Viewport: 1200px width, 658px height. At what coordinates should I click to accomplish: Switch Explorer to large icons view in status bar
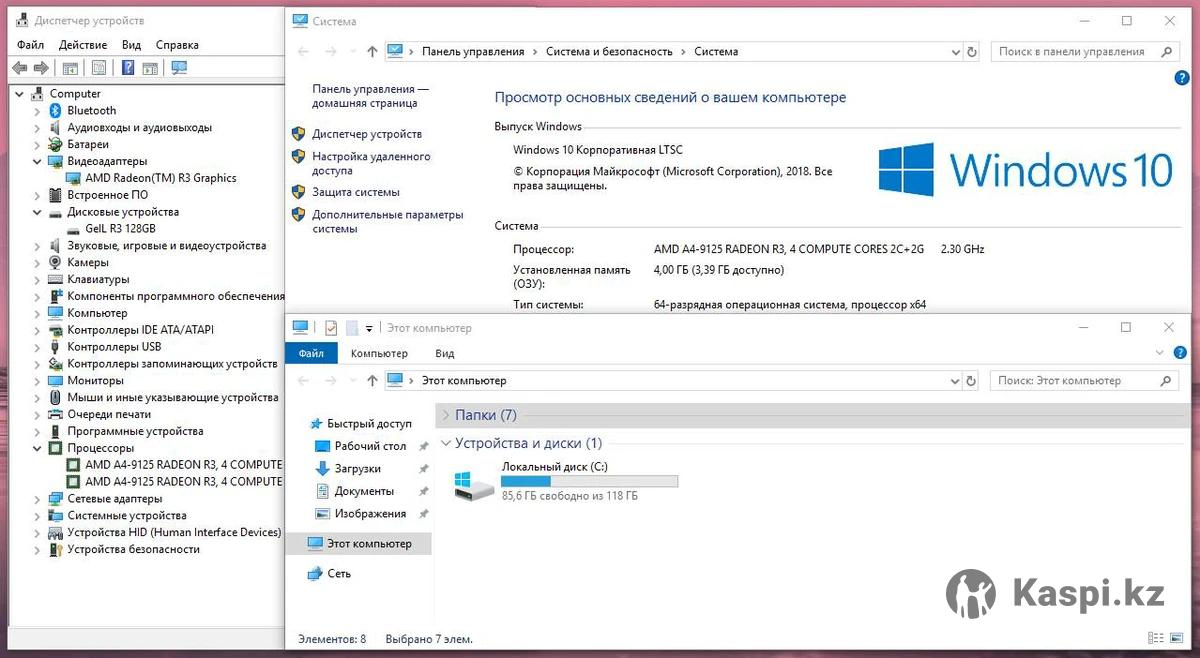tap(1176, 638)
